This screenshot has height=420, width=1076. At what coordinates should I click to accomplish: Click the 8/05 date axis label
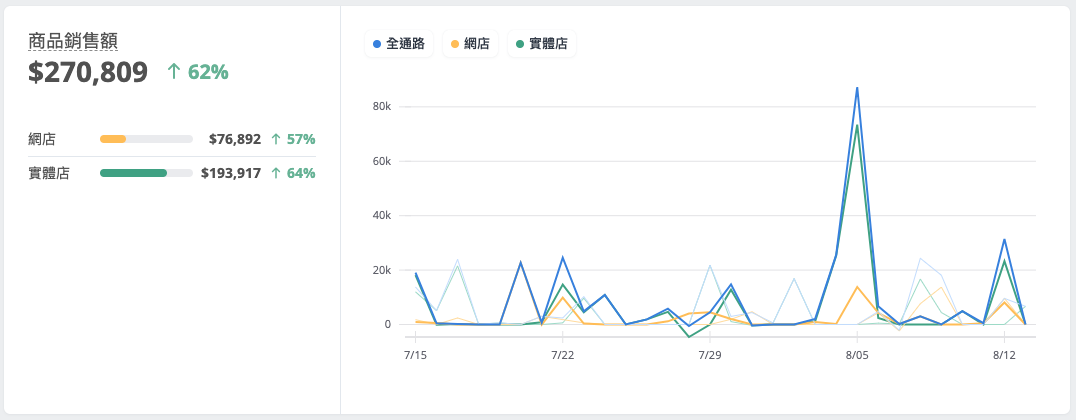(x=857, y=355)
